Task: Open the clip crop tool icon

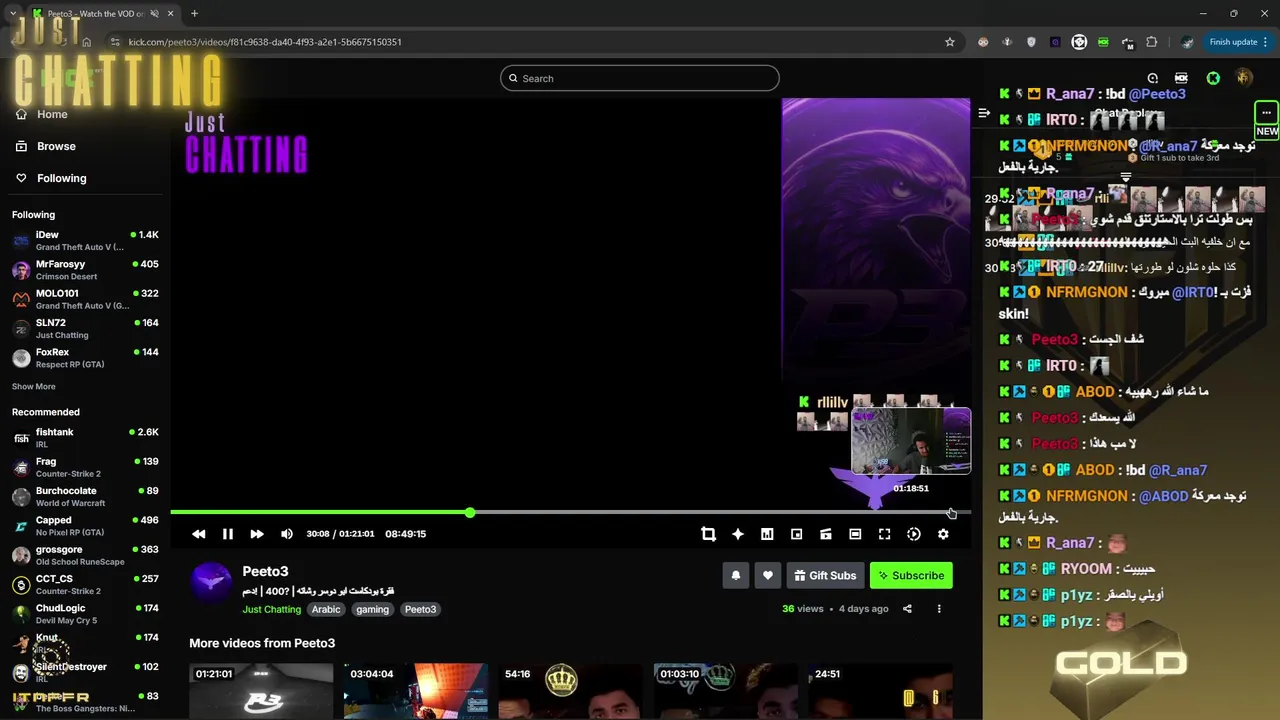Action: point(708,534)
